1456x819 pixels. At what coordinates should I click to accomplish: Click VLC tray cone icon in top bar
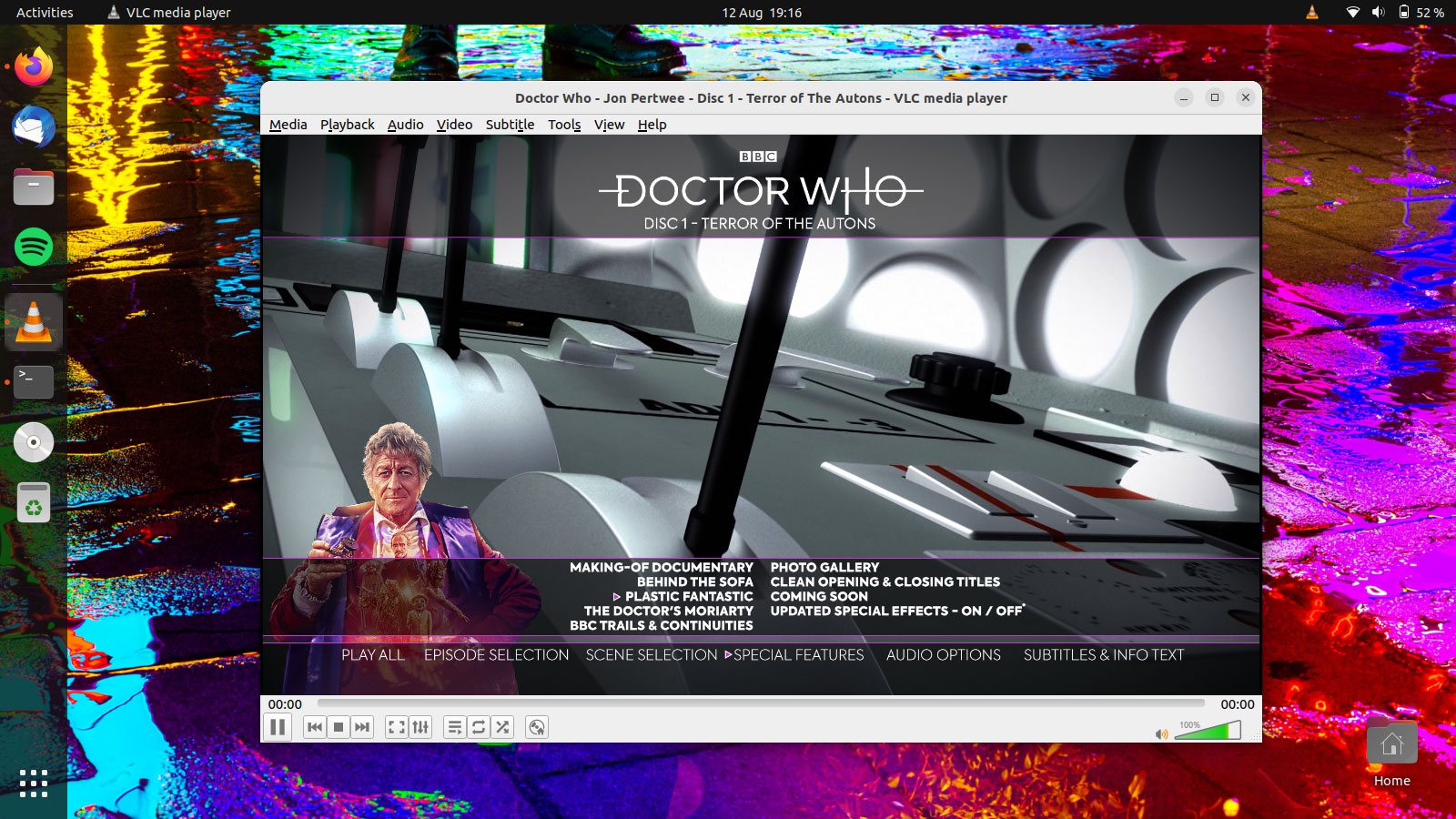pos(1311,13)
